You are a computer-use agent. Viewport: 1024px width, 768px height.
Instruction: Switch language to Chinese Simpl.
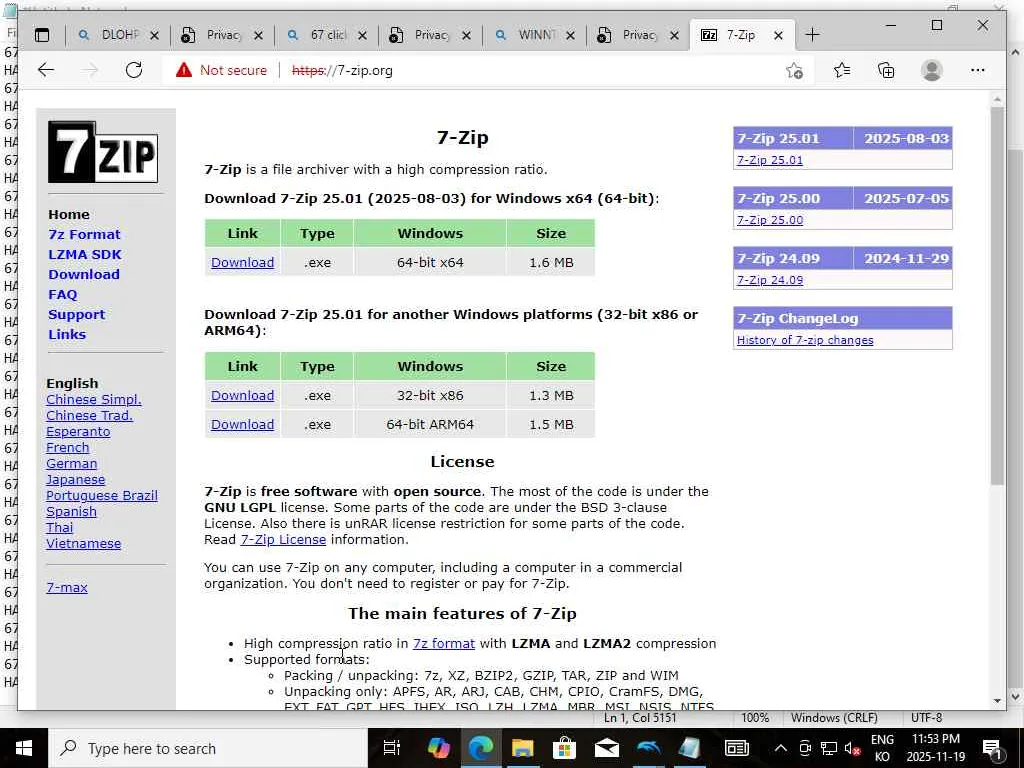[93, 400]
